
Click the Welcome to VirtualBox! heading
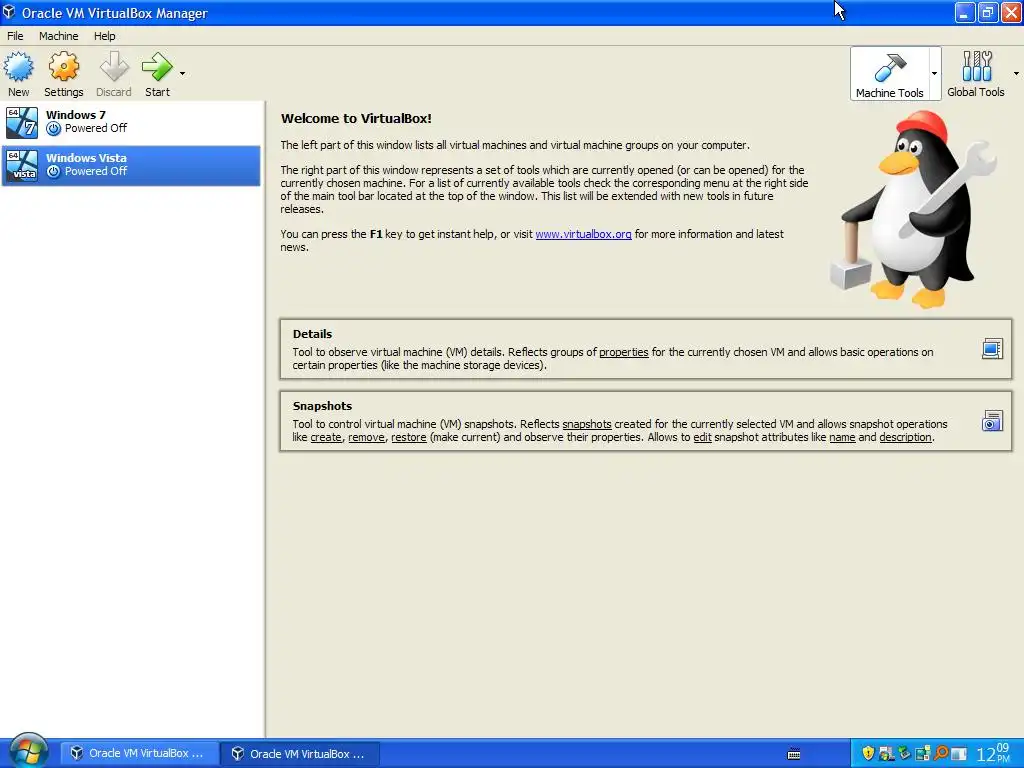(356, 119)
